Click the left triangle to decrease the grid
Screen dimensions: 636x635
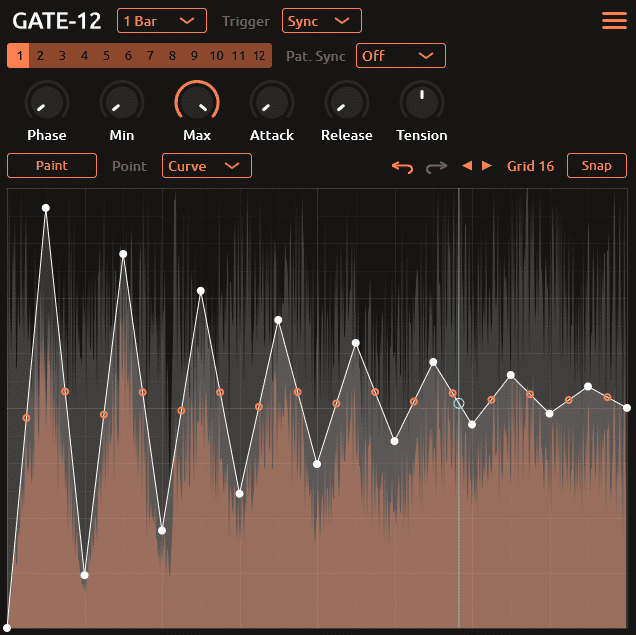(x=467, y=165)
